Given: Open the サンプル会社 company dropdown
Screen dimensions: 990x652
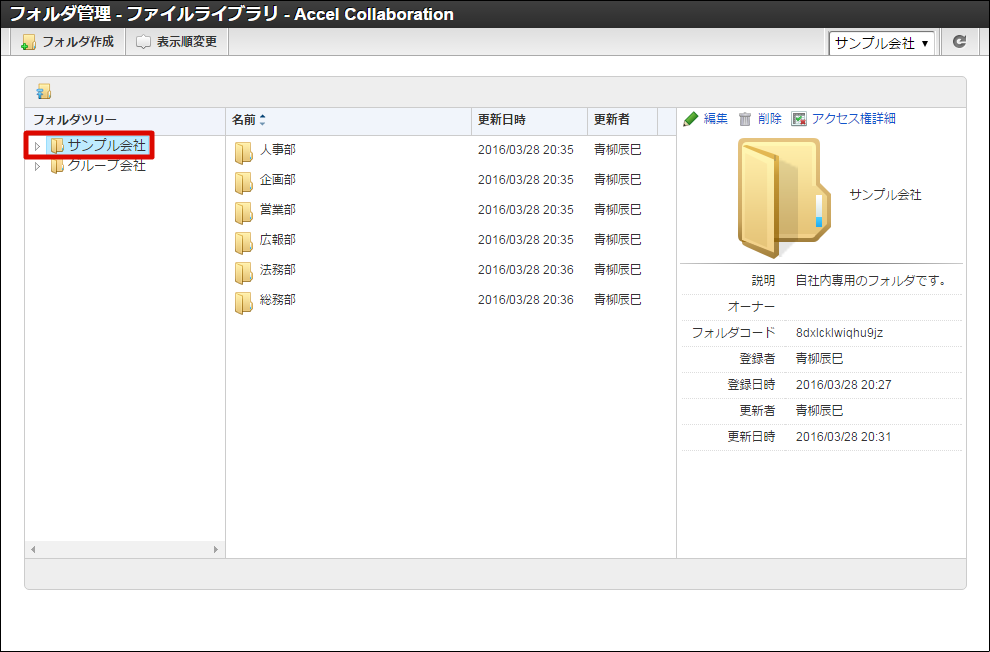Looking at the screenshot, I should [x=881, y=43].
